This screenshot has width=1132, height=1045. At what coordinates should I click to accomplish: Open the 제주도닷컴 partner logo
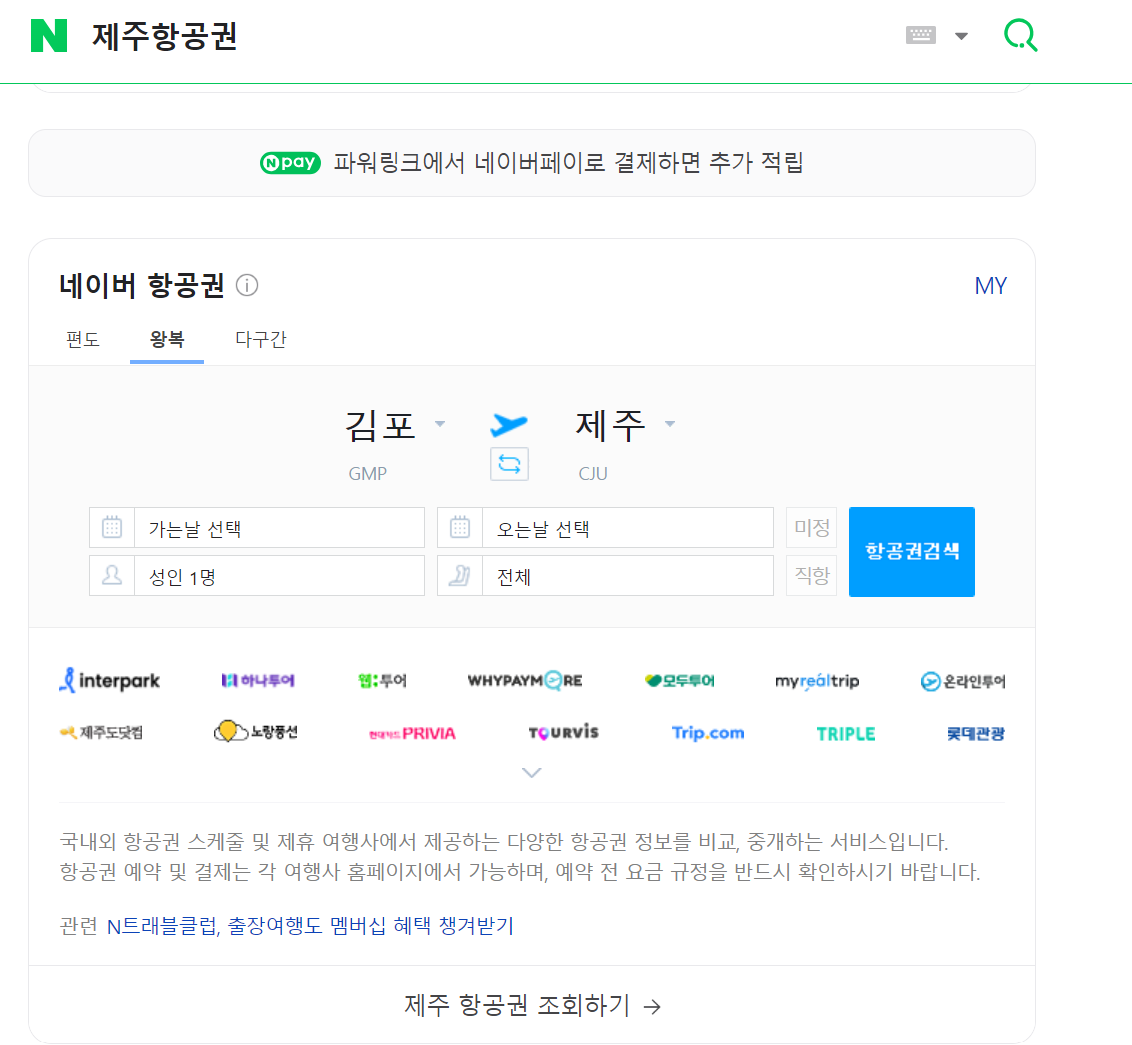tap(101, 732)
